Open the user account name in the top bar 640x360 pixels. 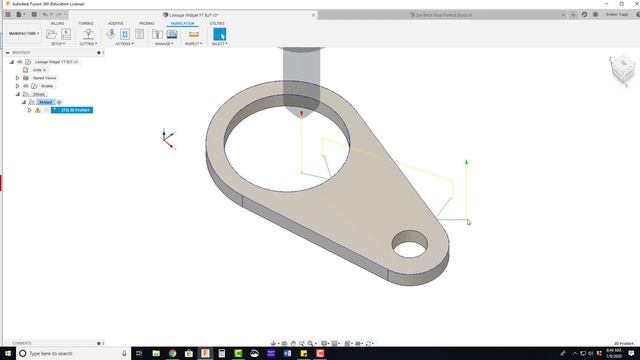tap(617, 14)
